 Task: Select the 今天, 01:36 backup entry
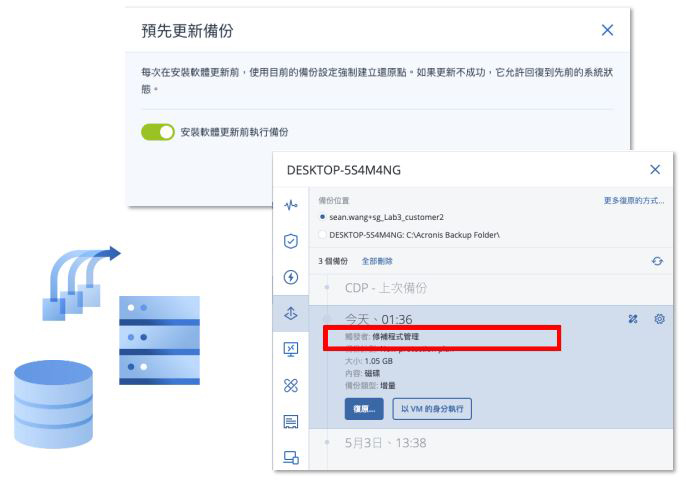[x=378, y=319]
